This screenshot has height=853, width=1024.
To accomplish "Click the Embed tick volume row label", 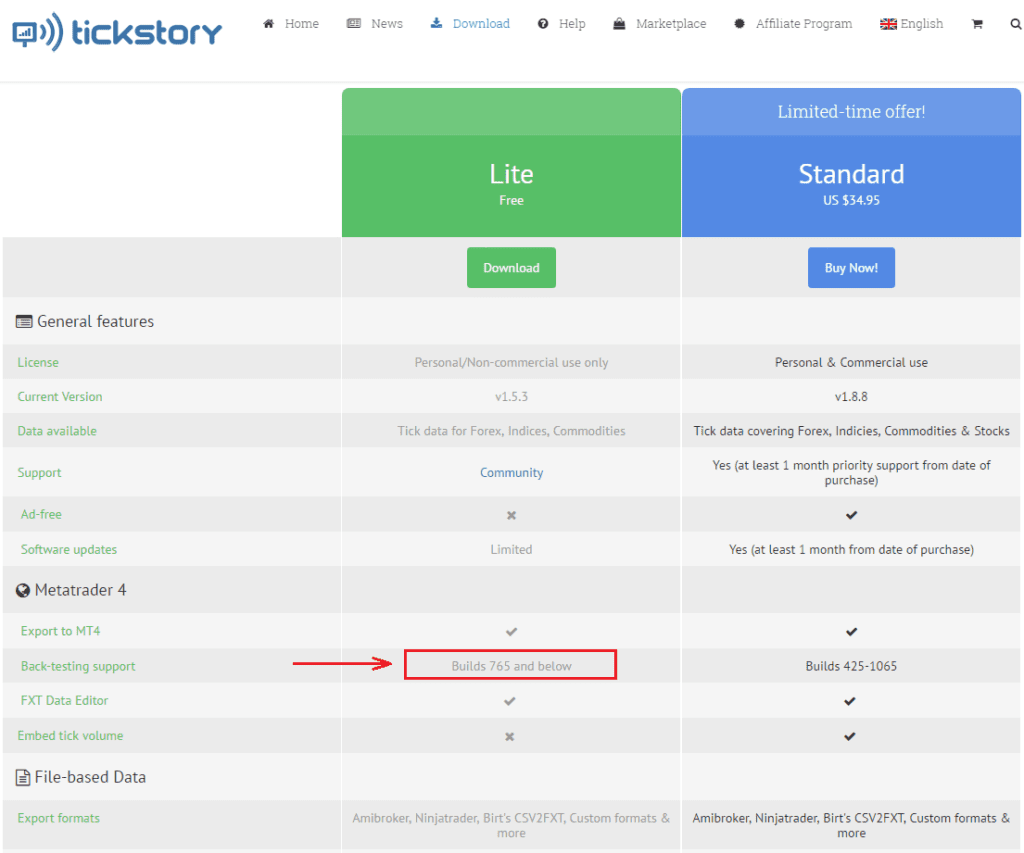I will (x=70, y=735).
